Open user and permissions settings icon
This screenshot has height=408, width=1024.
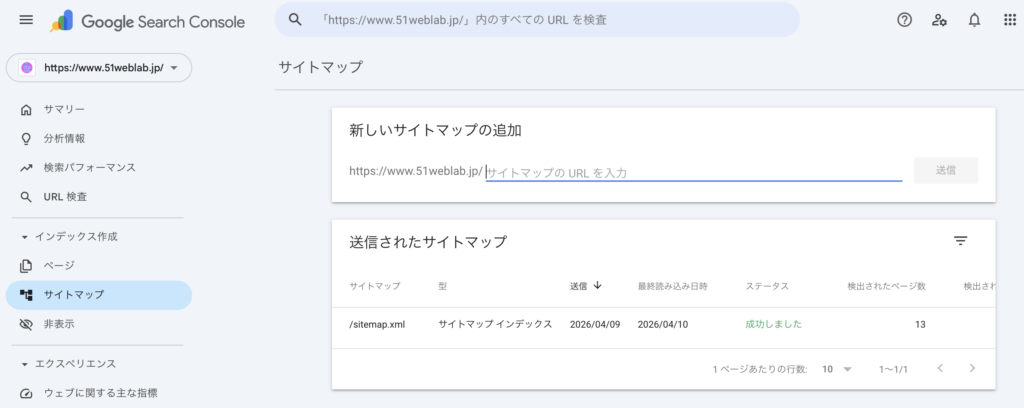click(x=938, y=20)
